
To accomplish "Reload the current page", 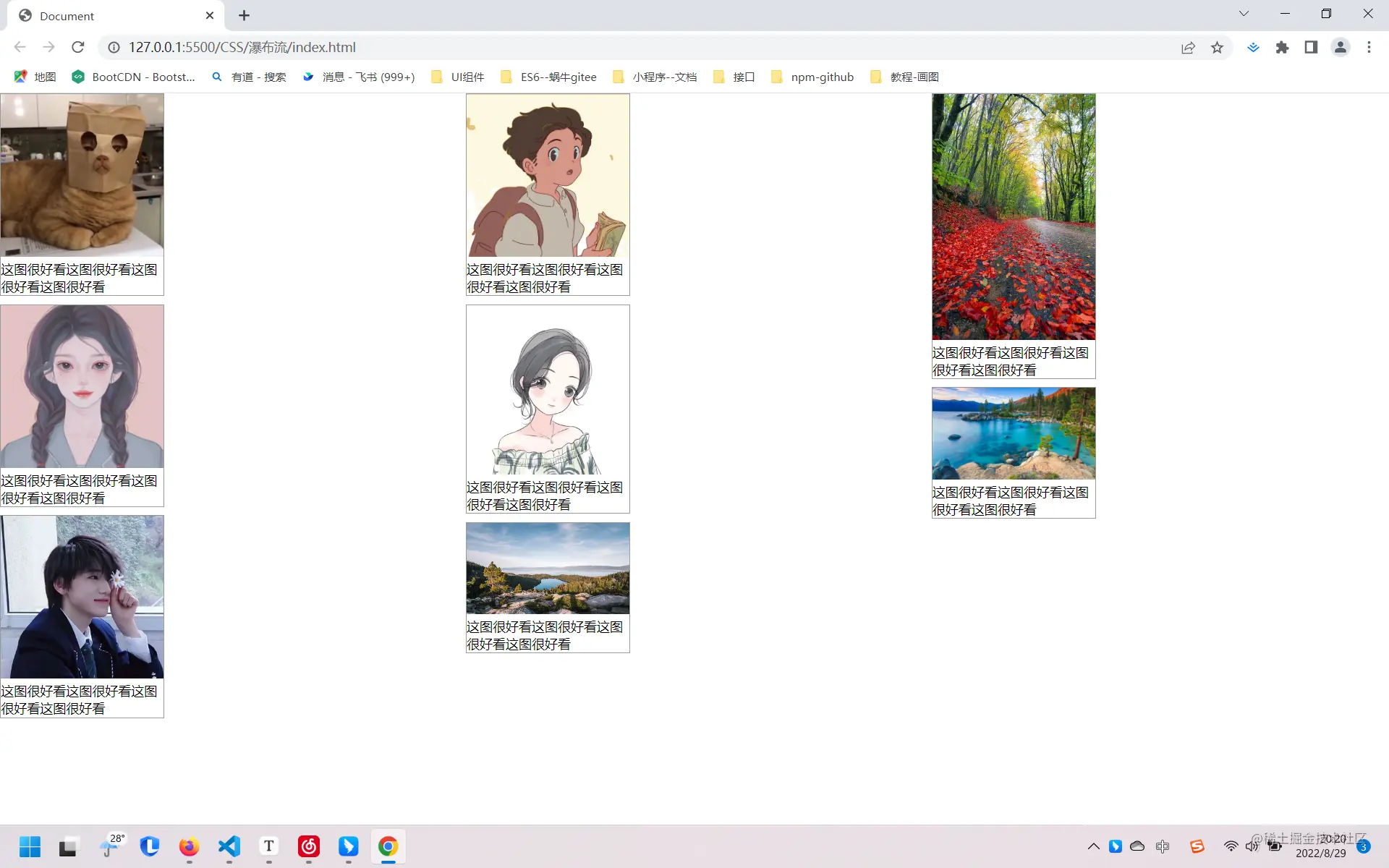I will click(x=78, y=47).
